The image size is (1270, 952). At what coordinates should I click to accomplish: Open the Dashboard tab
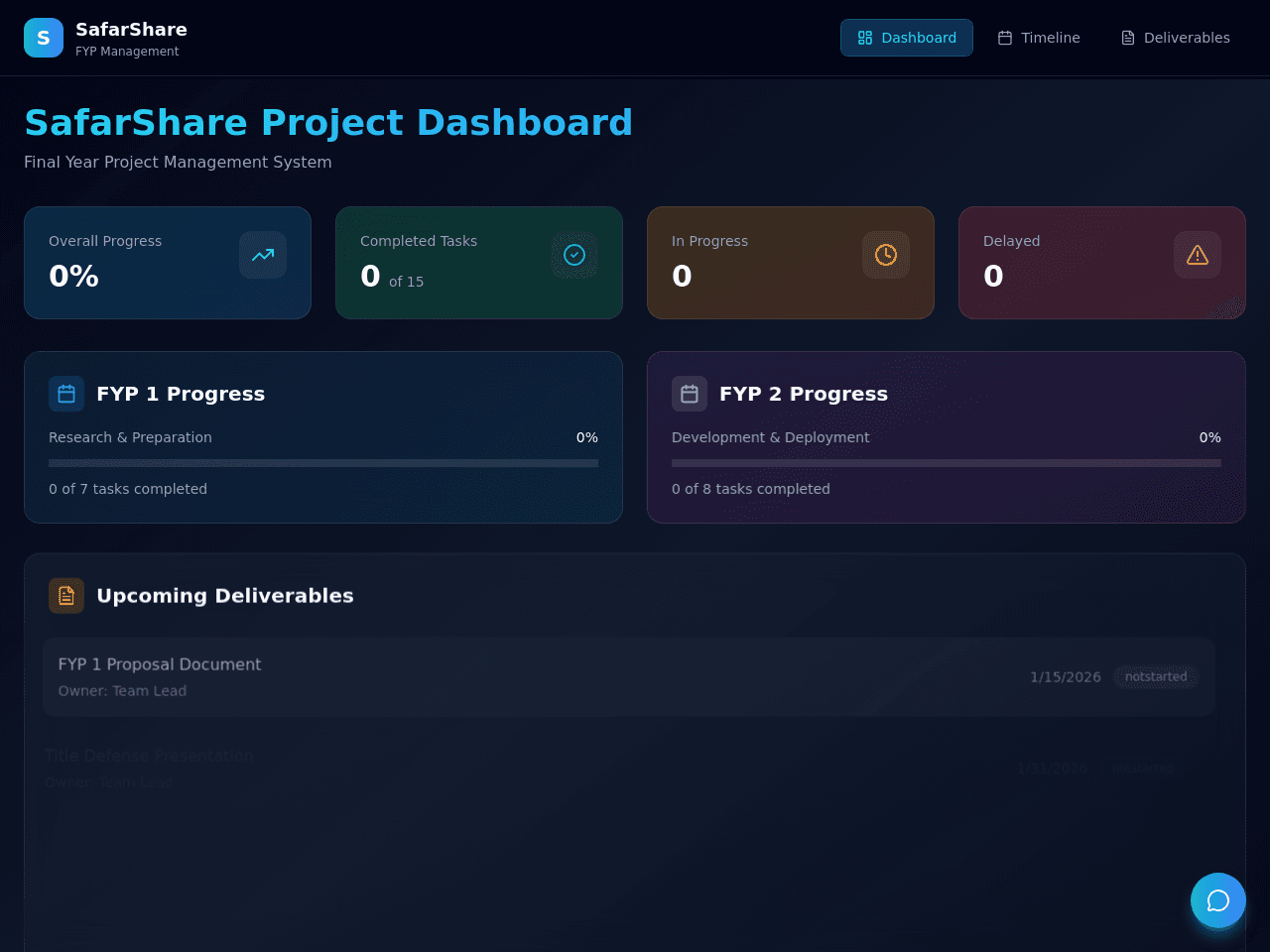click(907, 38)
